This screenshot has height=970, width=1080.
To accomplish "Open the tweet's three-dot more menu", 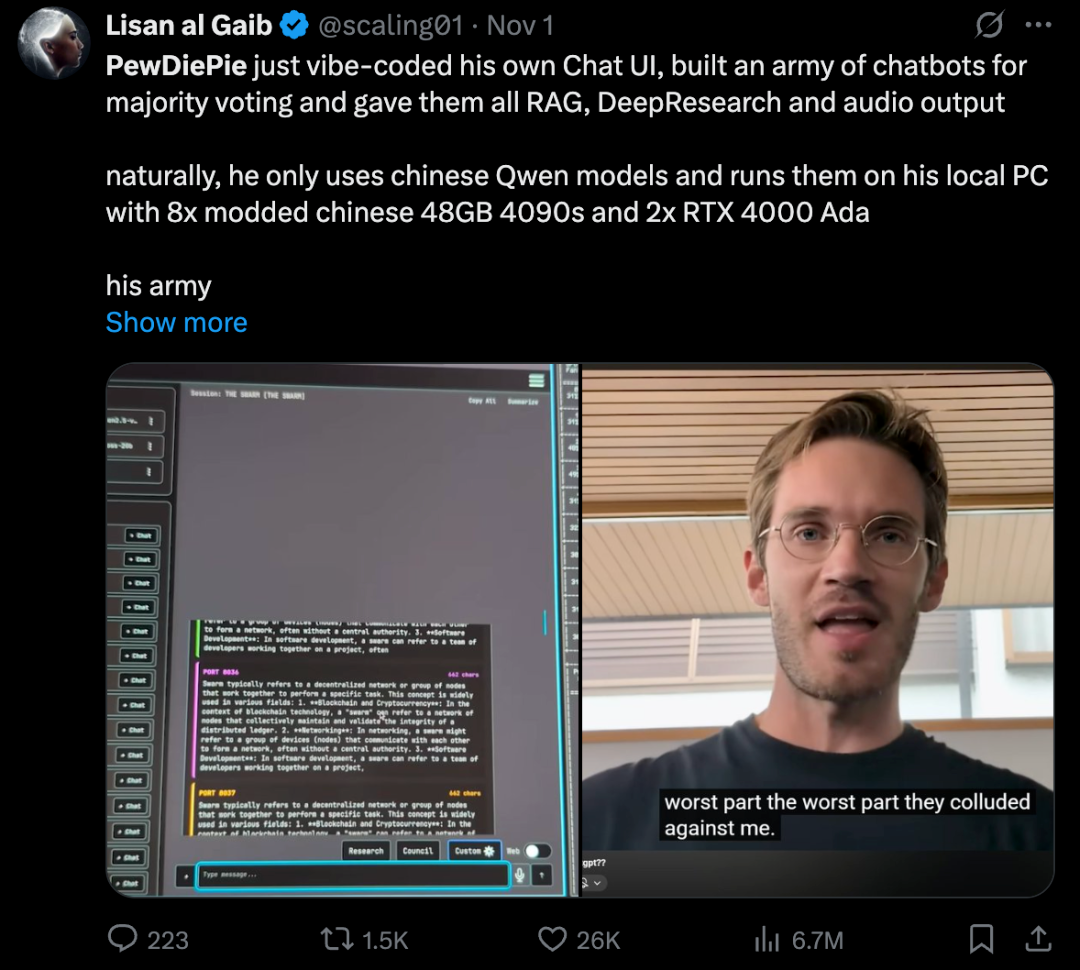I will tap(1038, 25).
